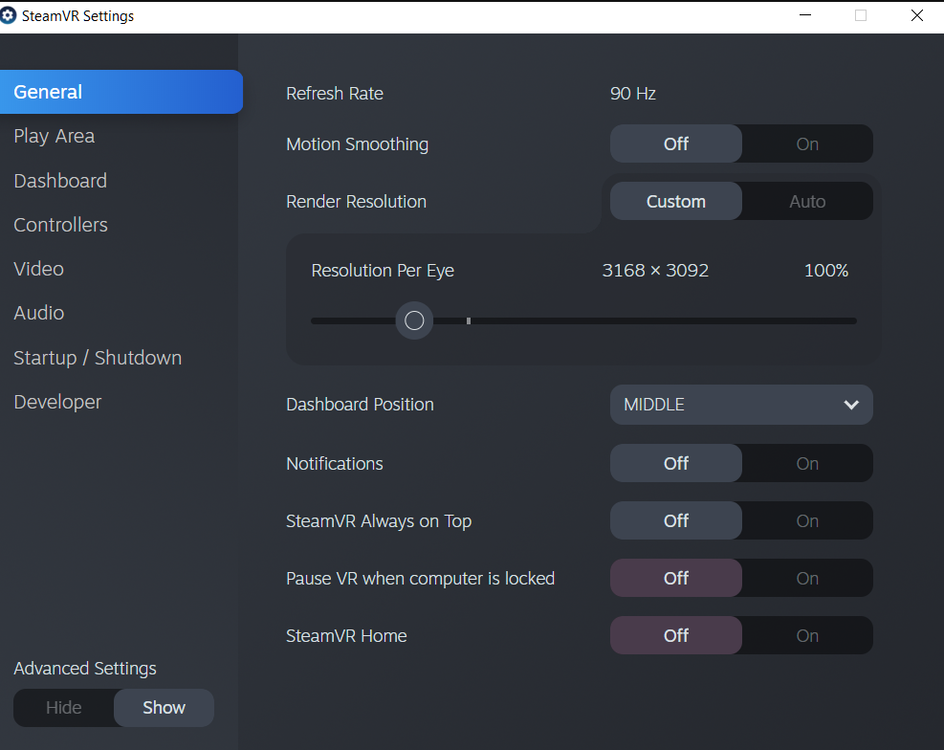Screen dimensions: 944x750
Task: Switch Render Resolution to Auto
Action: tap(806, 200)
